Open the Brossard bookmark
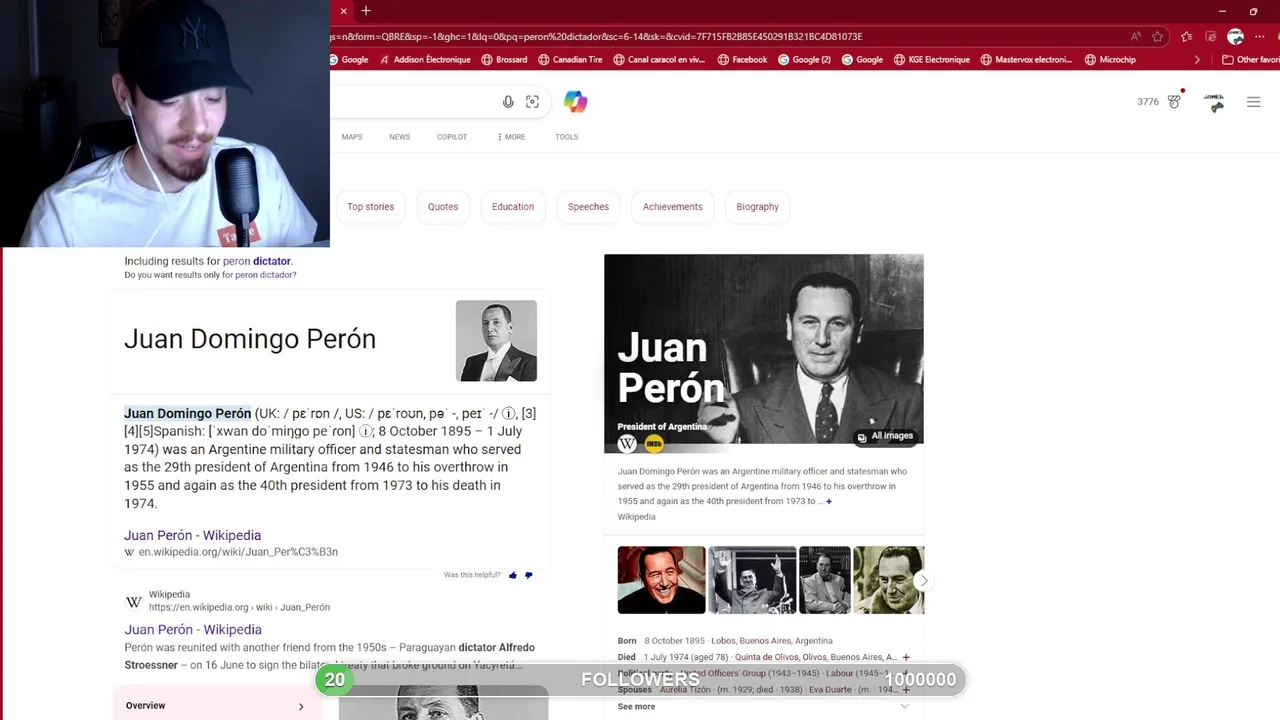Viewport: 1280px width, 720px height. (x=504, y=60)
